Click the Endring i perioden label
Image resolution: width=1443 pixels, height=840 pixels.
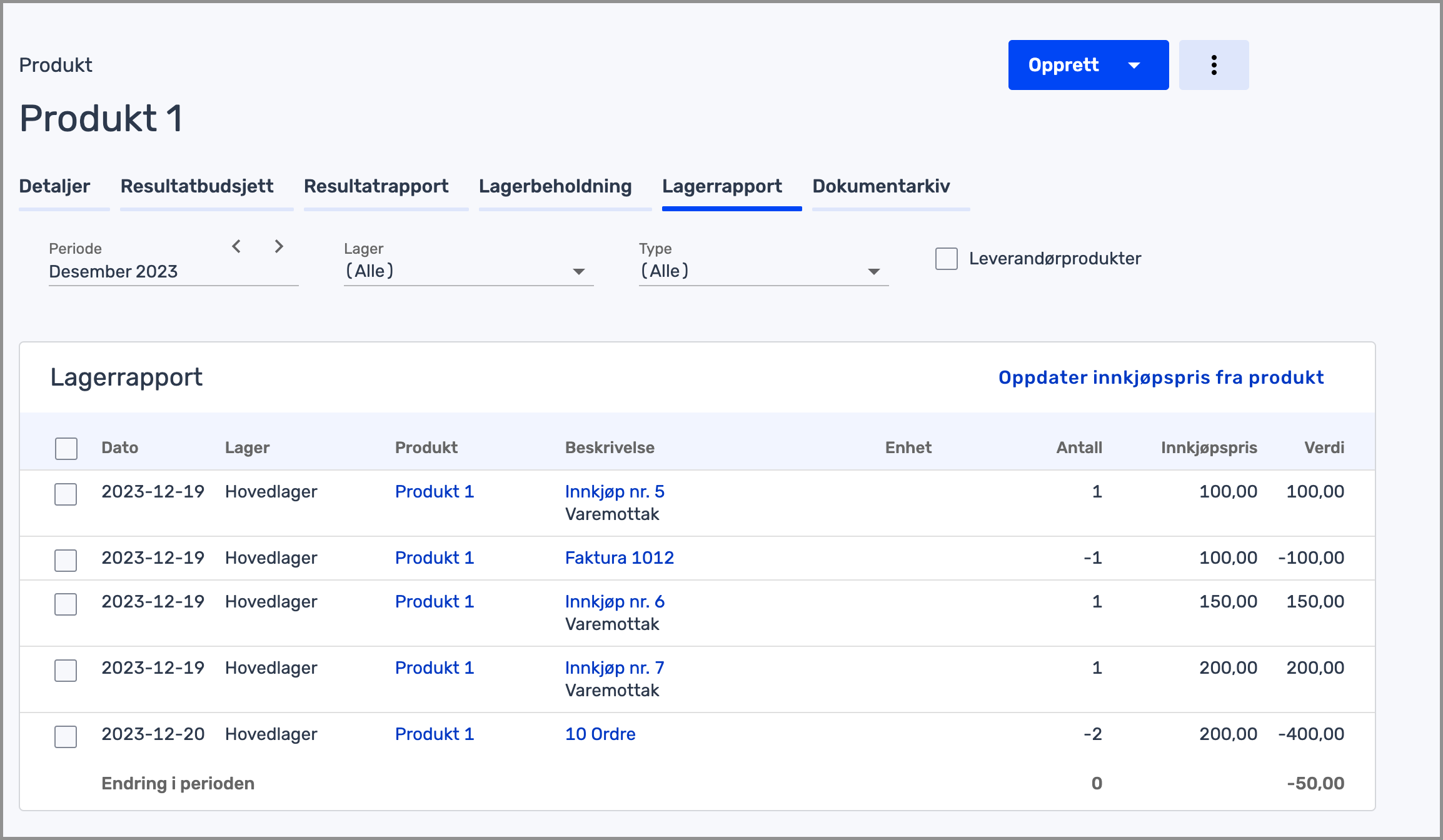[x=178, y=784]
